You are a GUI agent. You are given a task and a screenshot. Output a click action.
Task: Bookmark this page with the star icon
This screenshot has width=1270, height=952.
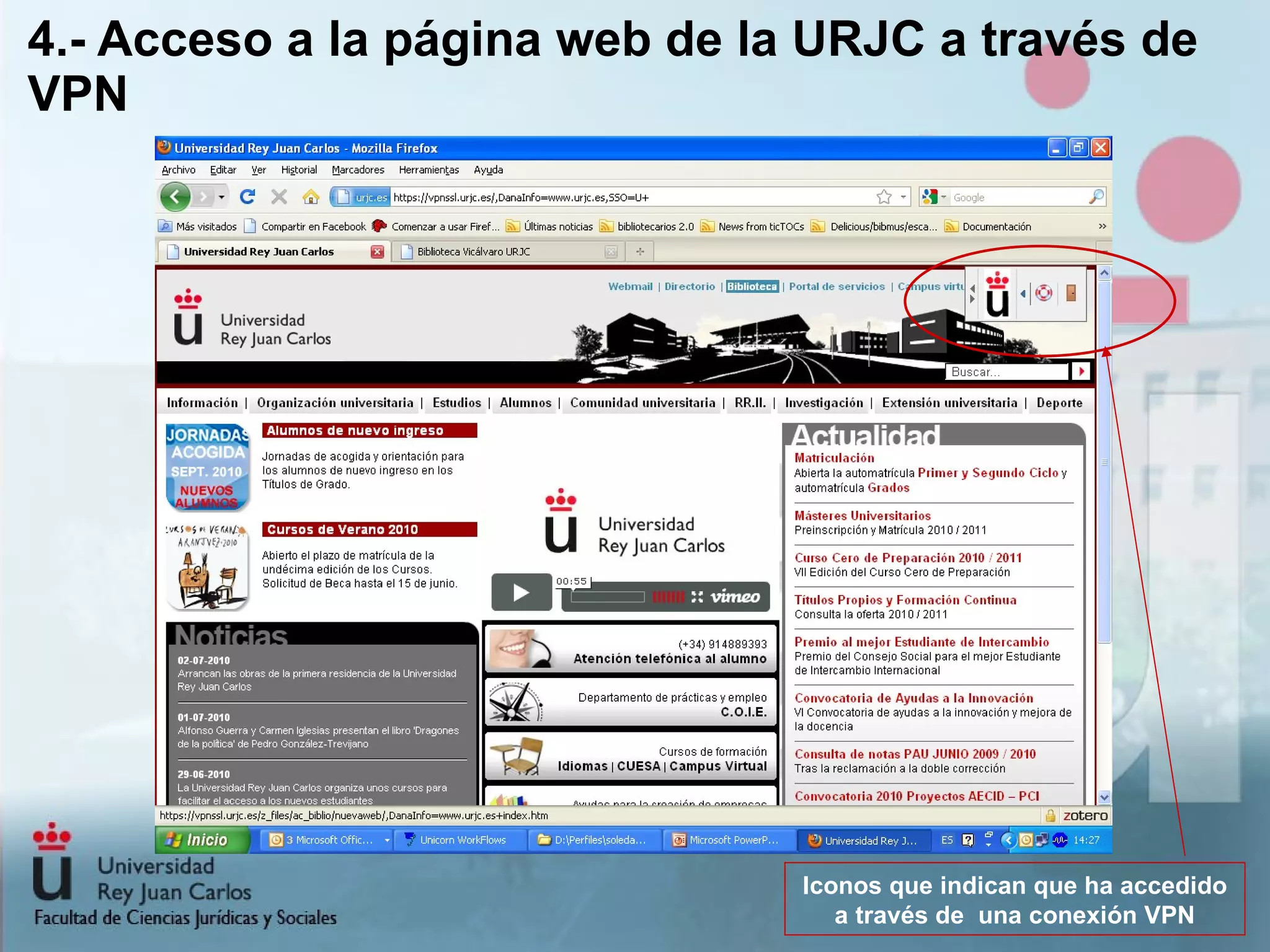click(884, 197)
